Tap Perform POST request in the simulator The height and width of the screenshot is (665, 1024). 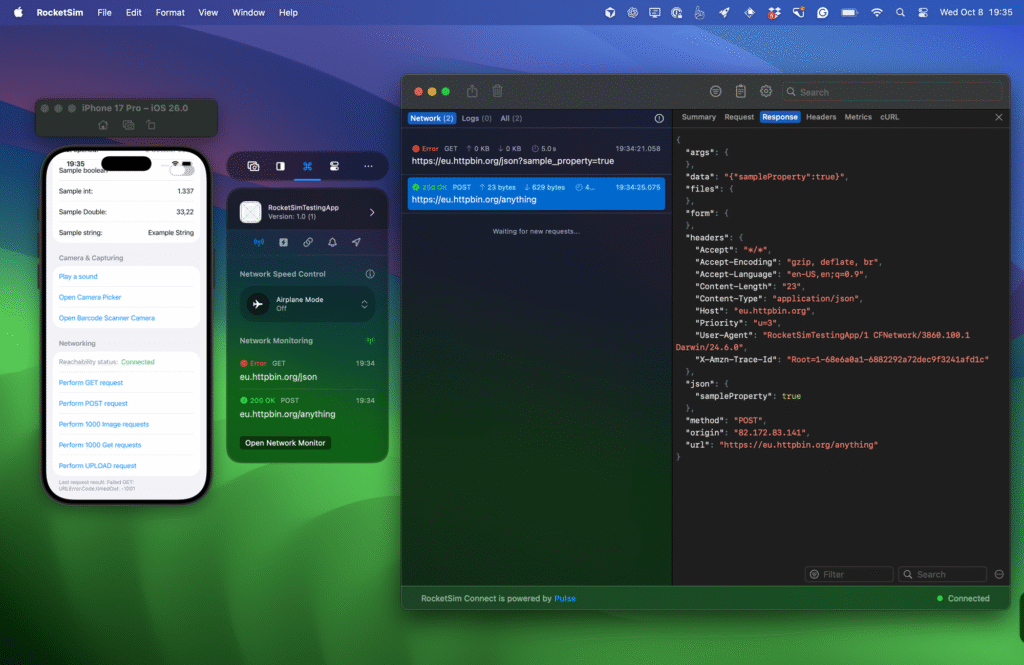pyautogui.click(x=93, y=403)
